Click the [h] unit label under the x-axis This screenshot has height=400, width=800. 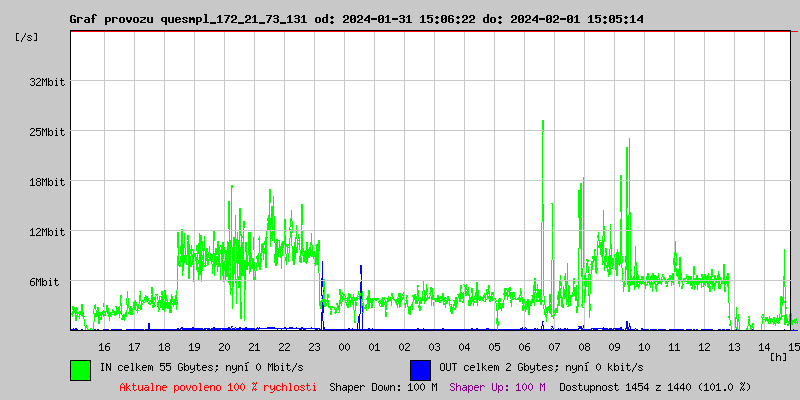779,357
